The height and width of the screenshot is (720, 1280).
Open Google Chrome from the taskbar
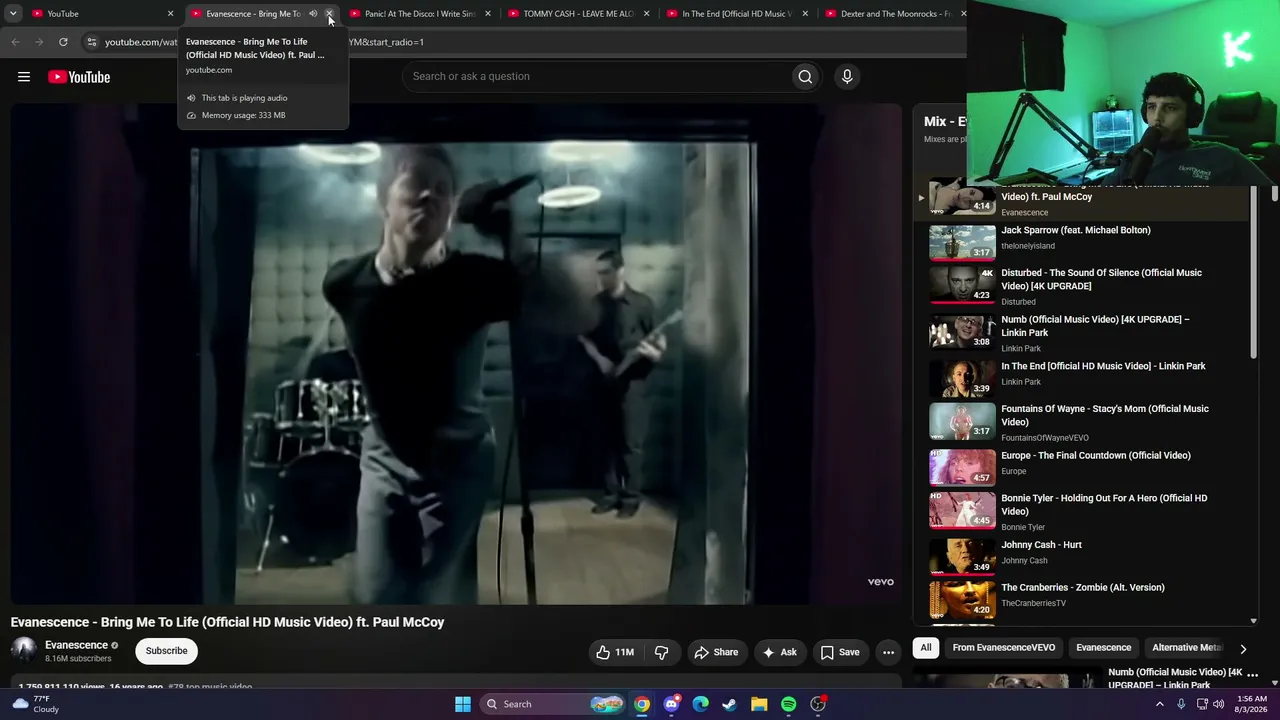click(x=642, y=704)
